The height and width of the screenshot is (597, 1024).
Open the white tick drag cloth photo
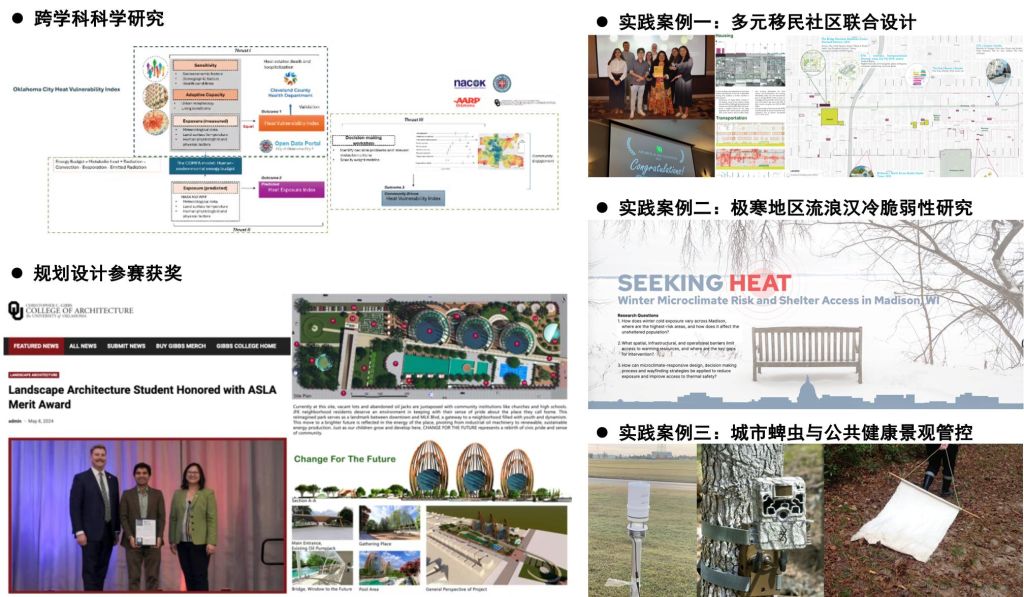[923, 521]
